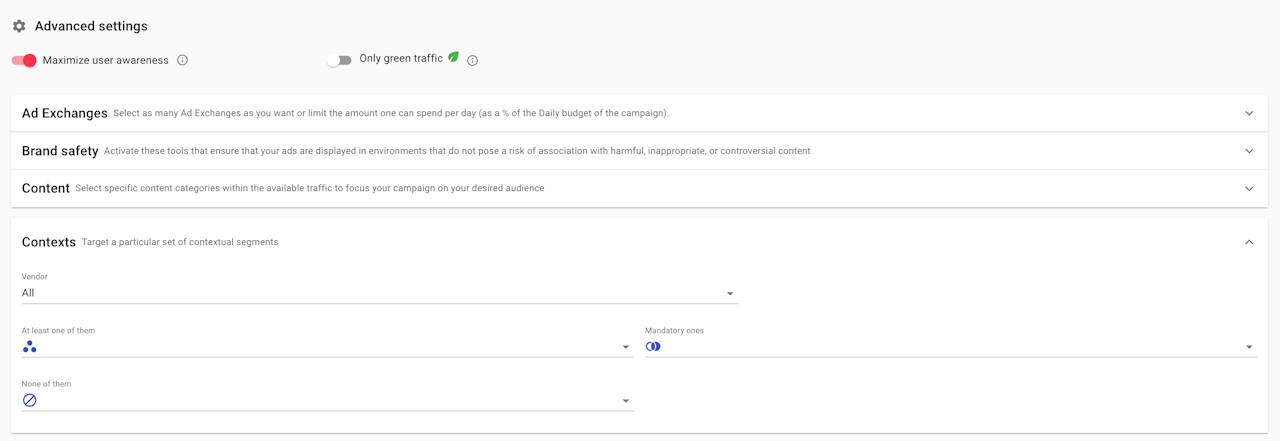Click info icon beside Only green traffic
1280x441 pixels.
[473, 60]
